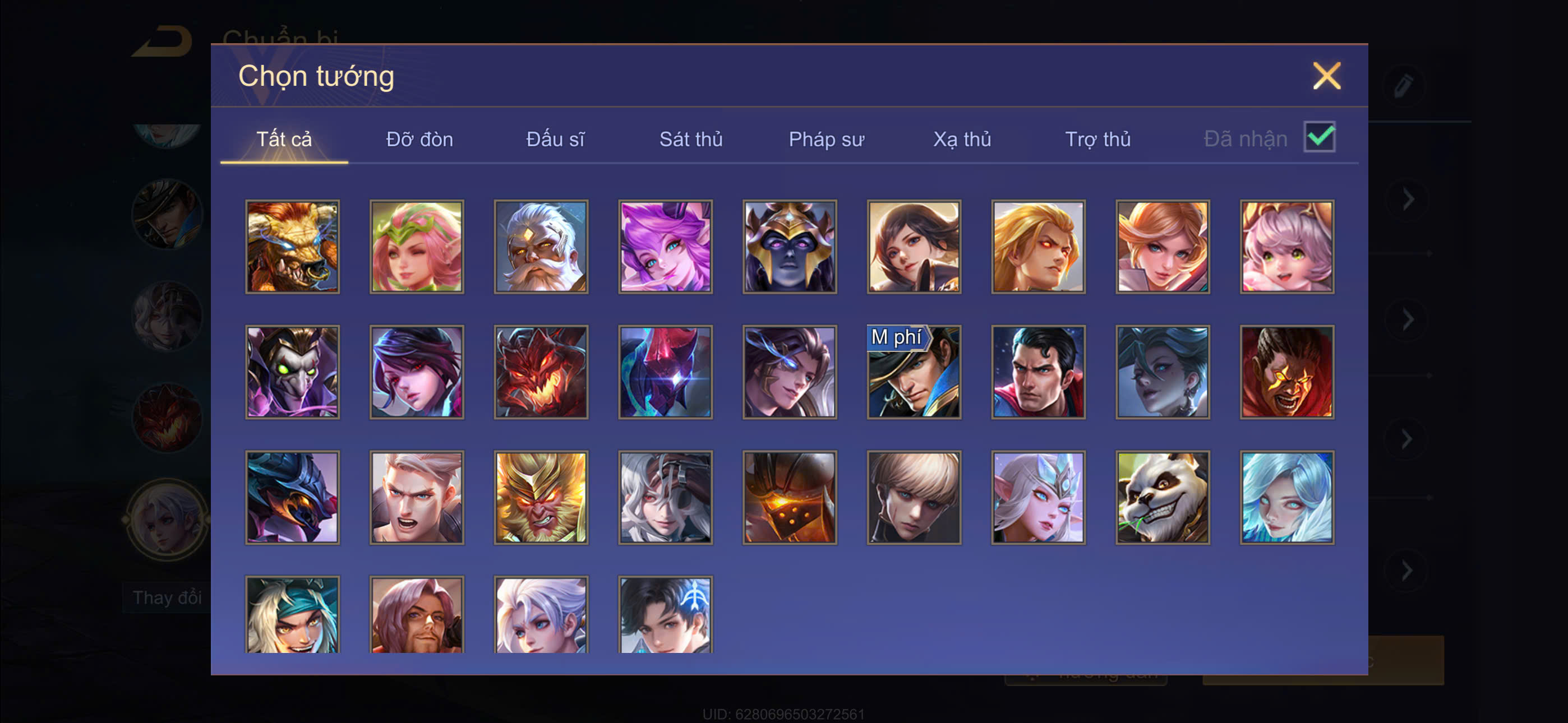The height and width of the screenshot is (723, 1568).
Task: Close the Chọn tướng dialog
Action: [x=1326, y=76]
